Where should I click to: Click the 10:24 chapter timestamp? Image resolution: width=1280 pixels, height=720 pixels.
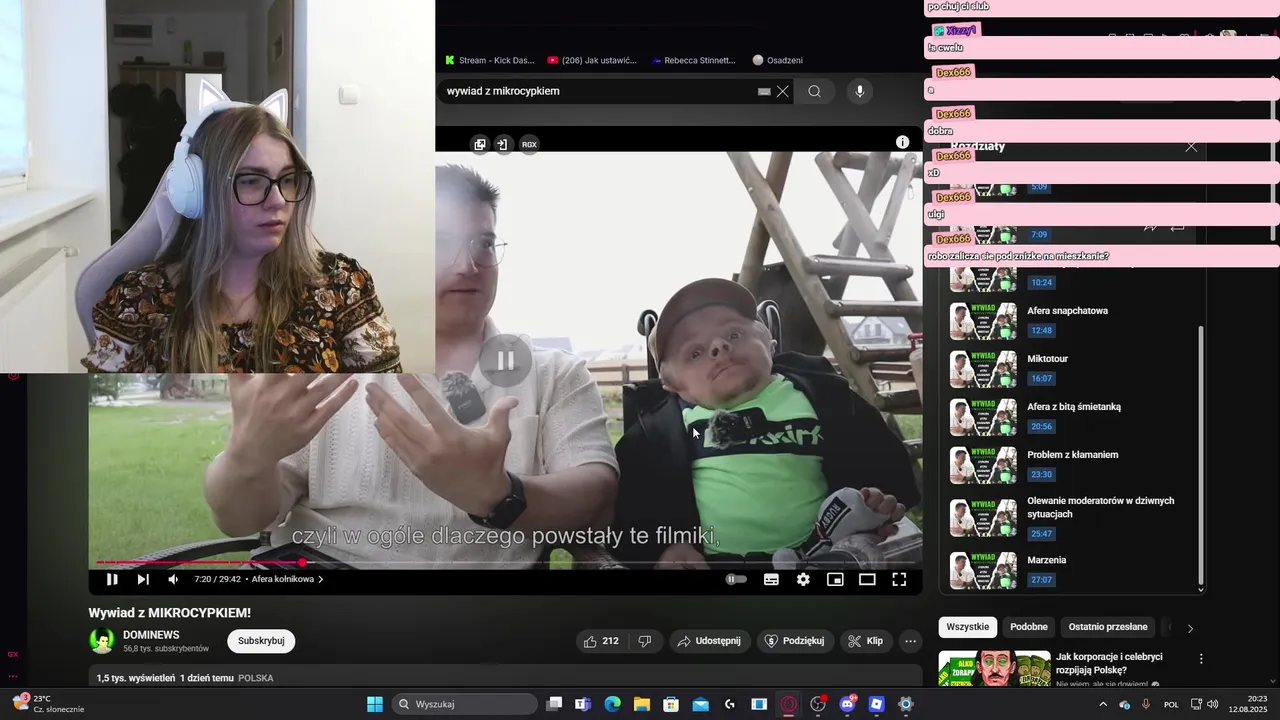1041,282
